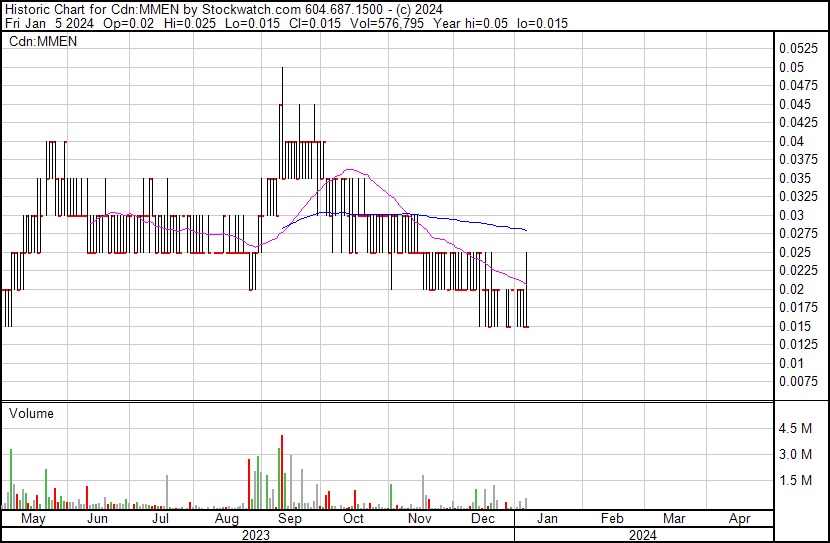This screenshot has height=543, width=830.
Task: Click the 0.035 price axis label
Action: 795,178
